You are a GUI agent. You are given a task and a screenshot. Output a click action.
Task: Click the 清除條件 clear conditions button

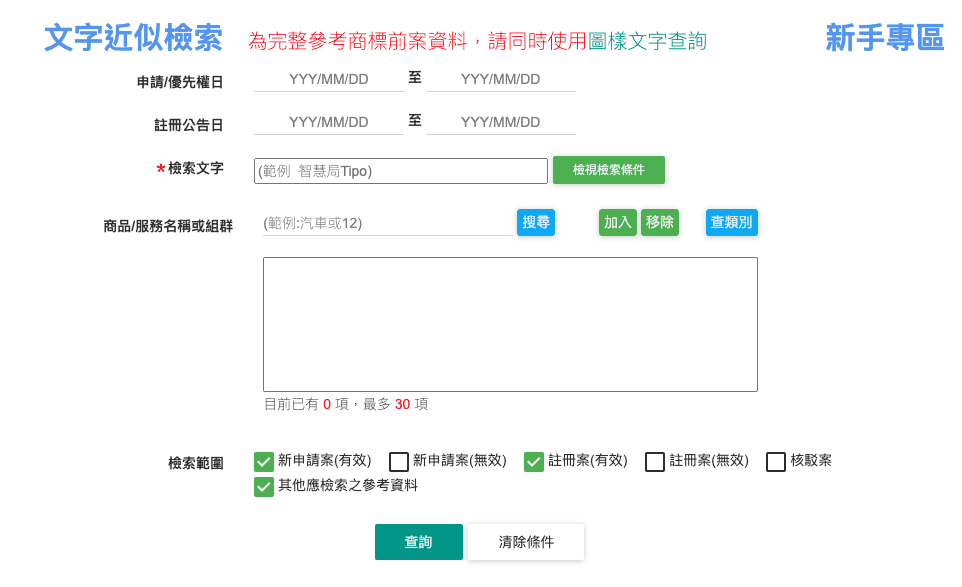(525, 542)
